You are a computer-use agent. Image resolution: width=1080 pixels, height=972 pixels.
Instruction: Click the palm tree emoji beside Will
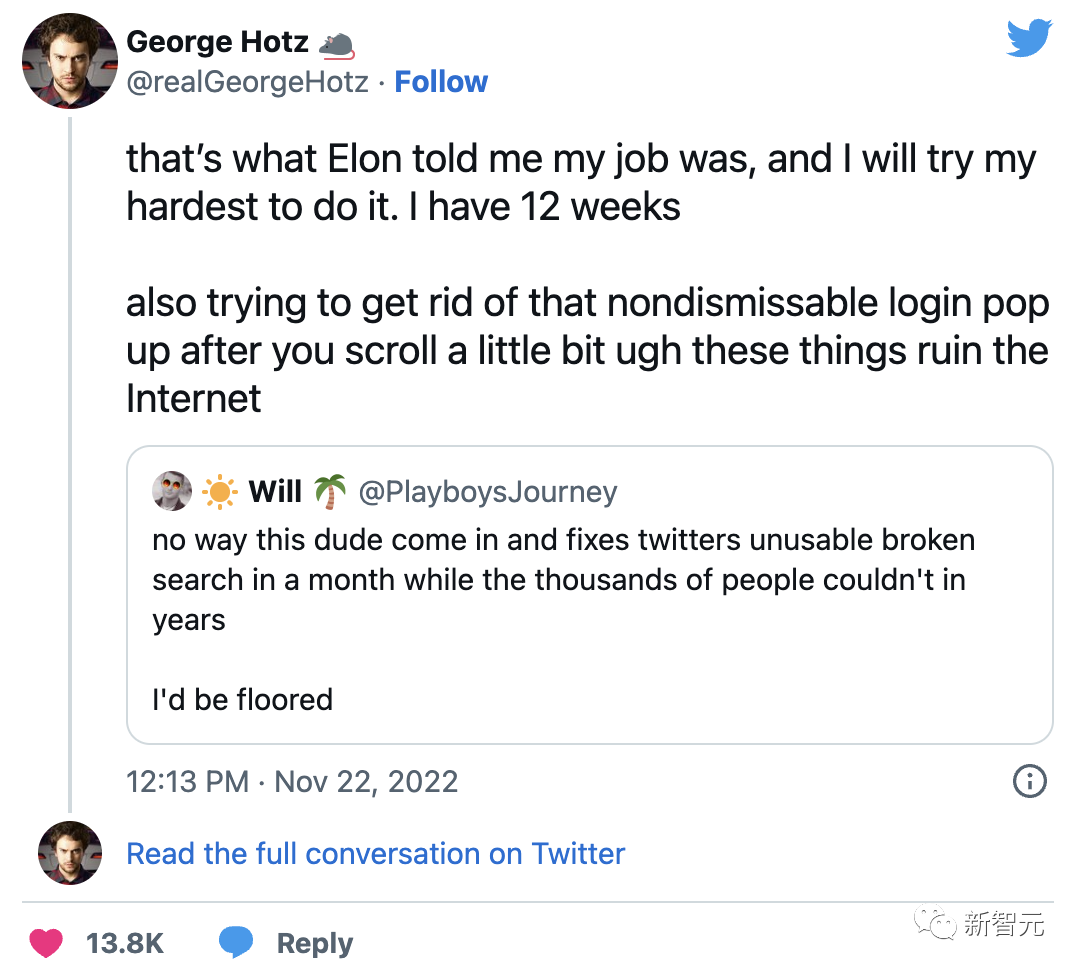tap(330, 491)
